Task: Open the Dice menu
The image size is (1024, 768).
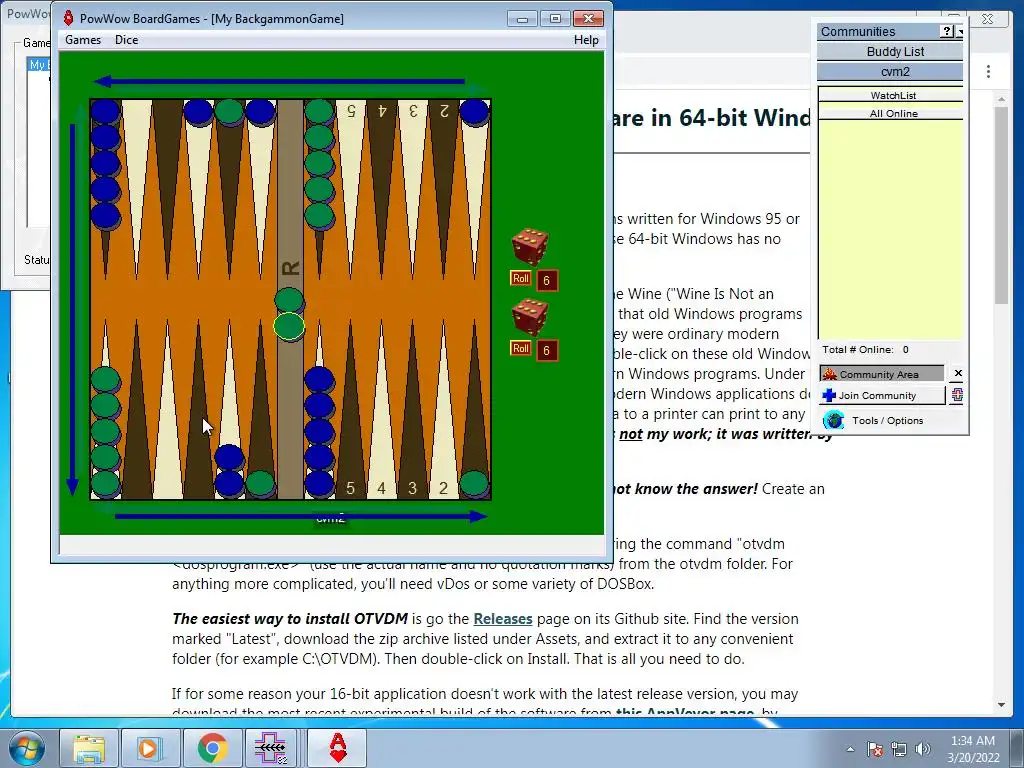Action: (126, 40)
